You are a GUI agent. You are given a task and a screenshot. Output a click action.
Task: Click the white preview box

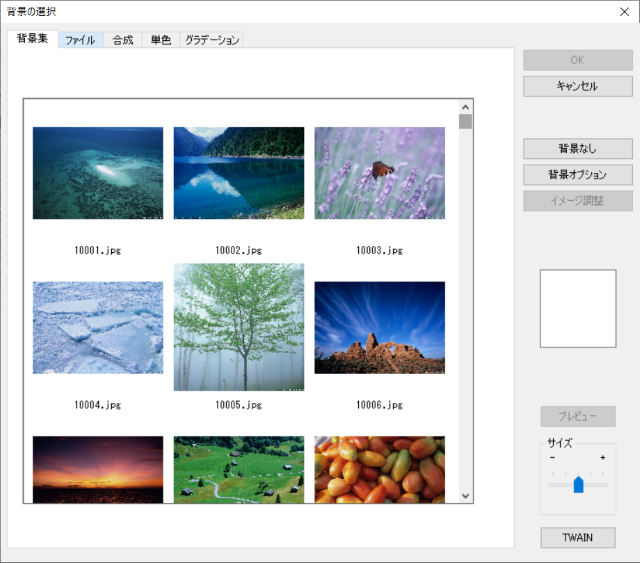click(x=578, y=309)
